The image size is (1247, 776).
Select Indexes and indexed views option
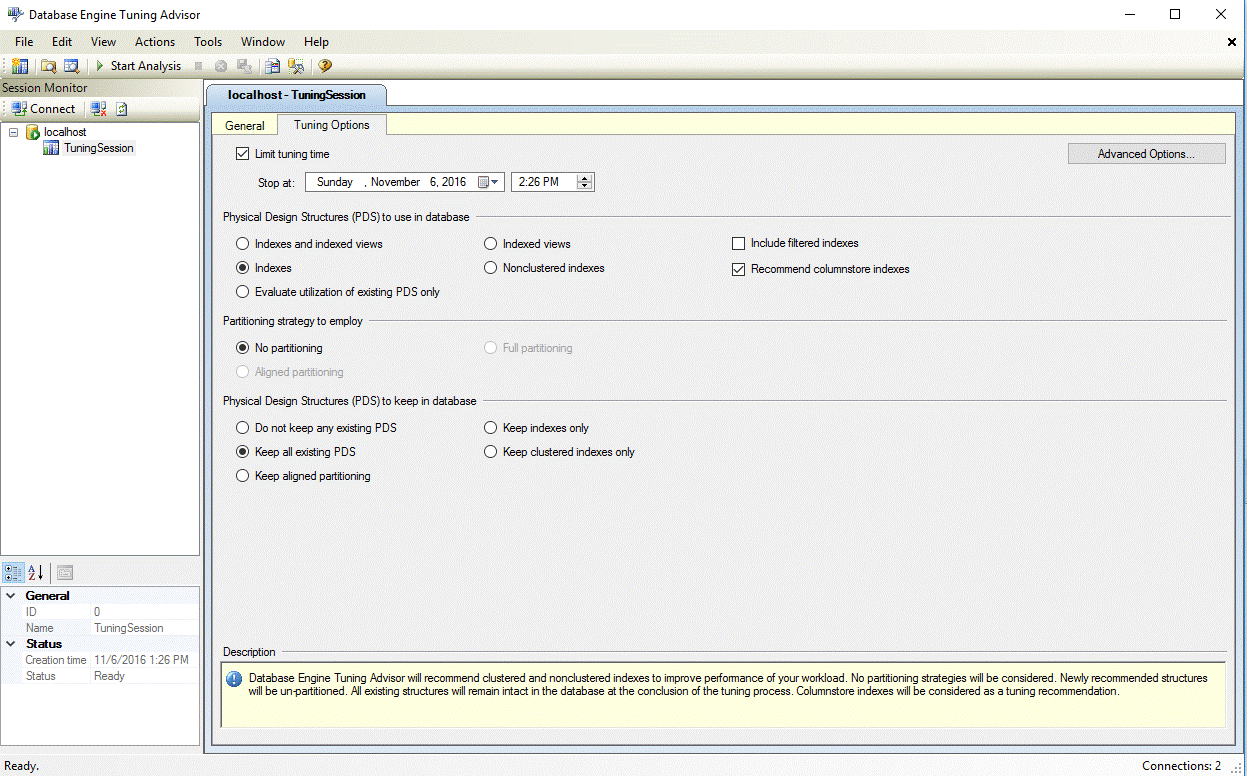point(242,244)
